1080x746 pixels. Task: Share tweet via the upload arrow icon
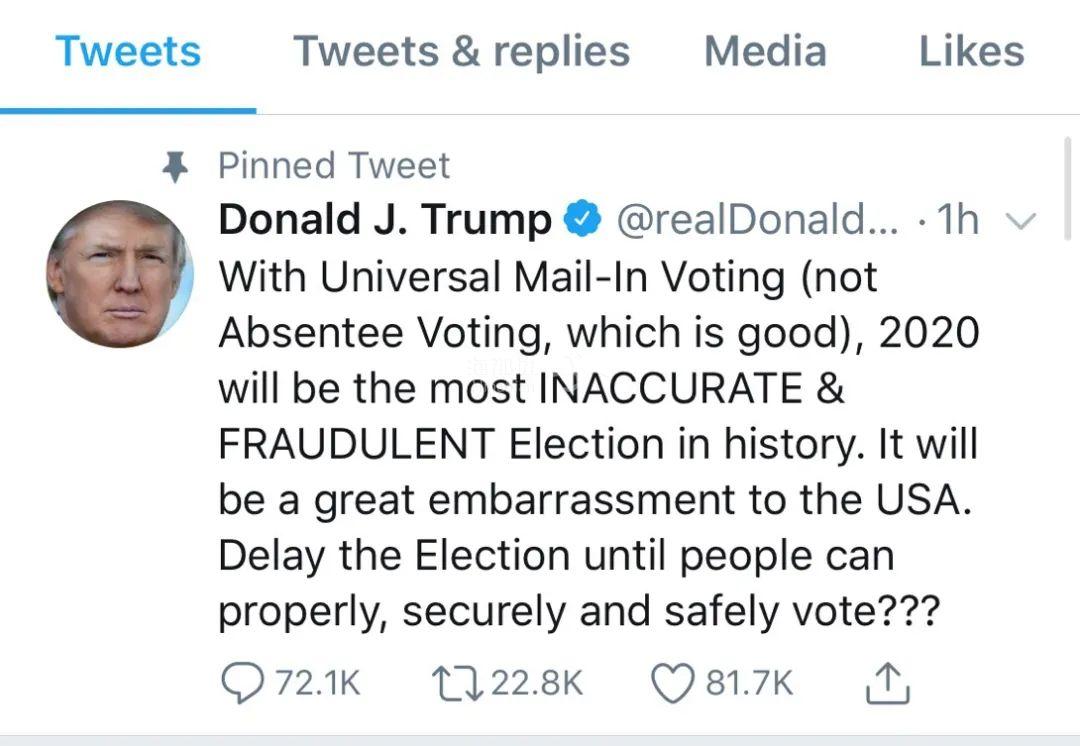(x=887, y=683)
